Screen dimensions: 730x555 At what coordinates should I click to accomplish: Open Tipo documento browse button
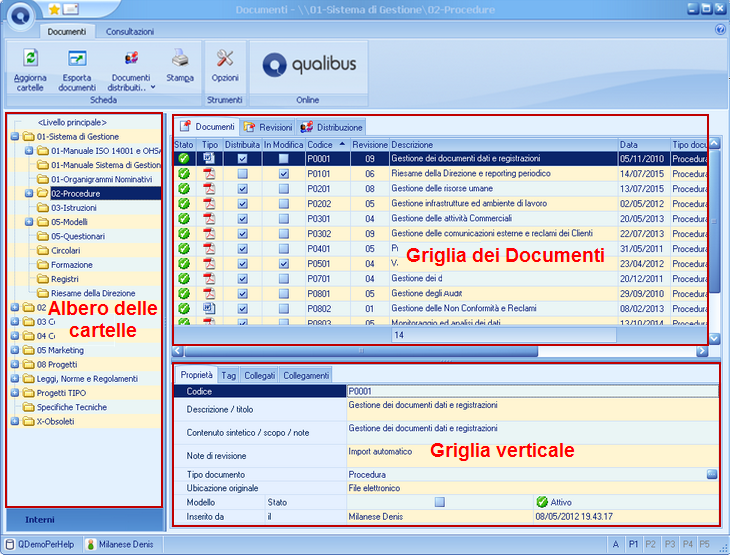point(712,474)
